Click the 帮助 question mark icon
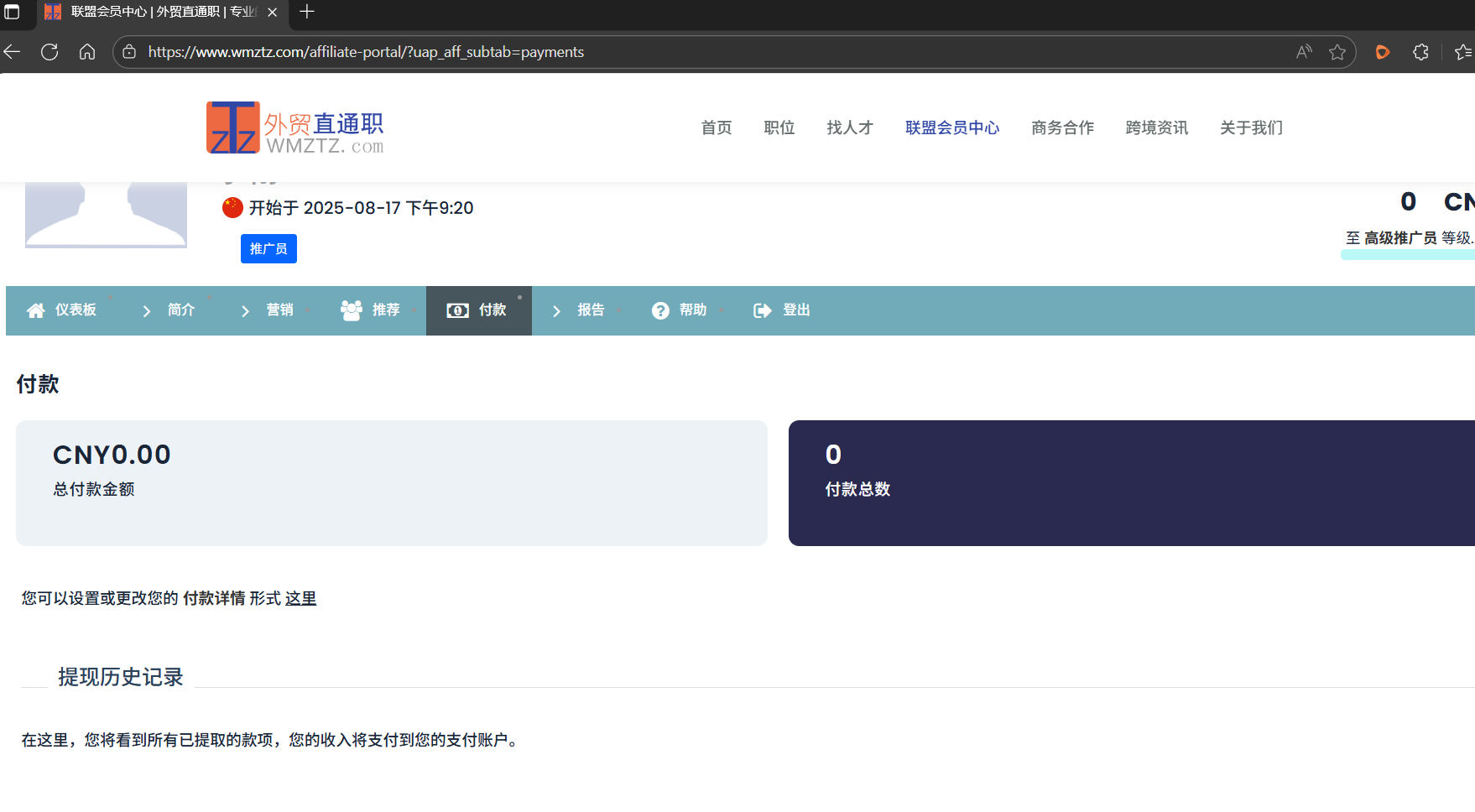The height and width of the screenshot is (812, 1475). [x=660, y=310]
